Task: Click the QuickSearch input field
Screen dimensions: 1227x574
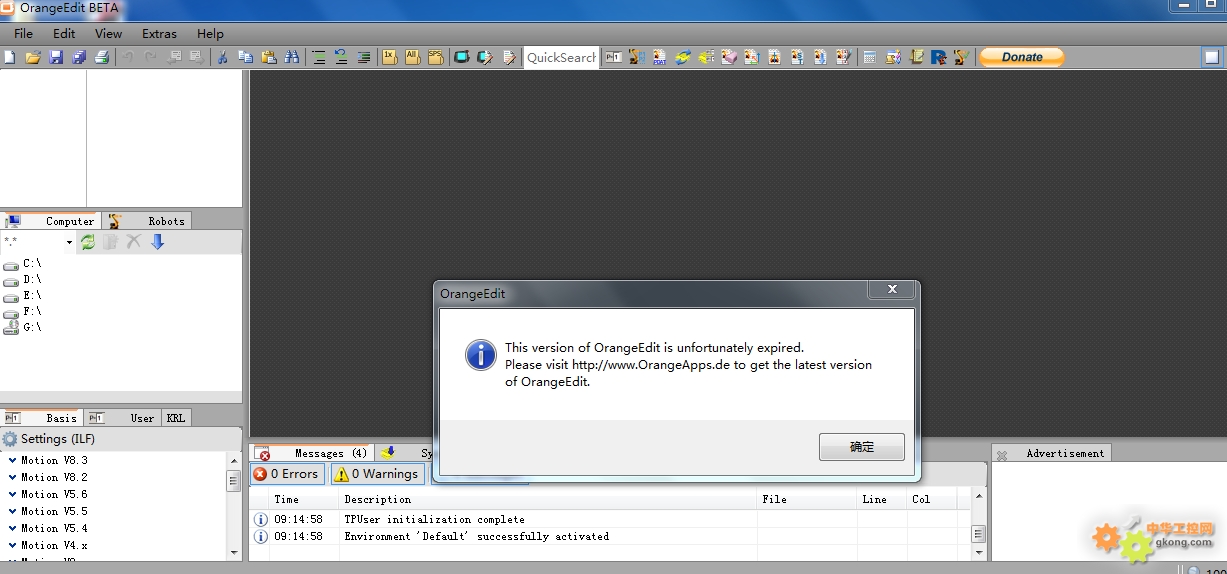Action: tap(561, 57)
